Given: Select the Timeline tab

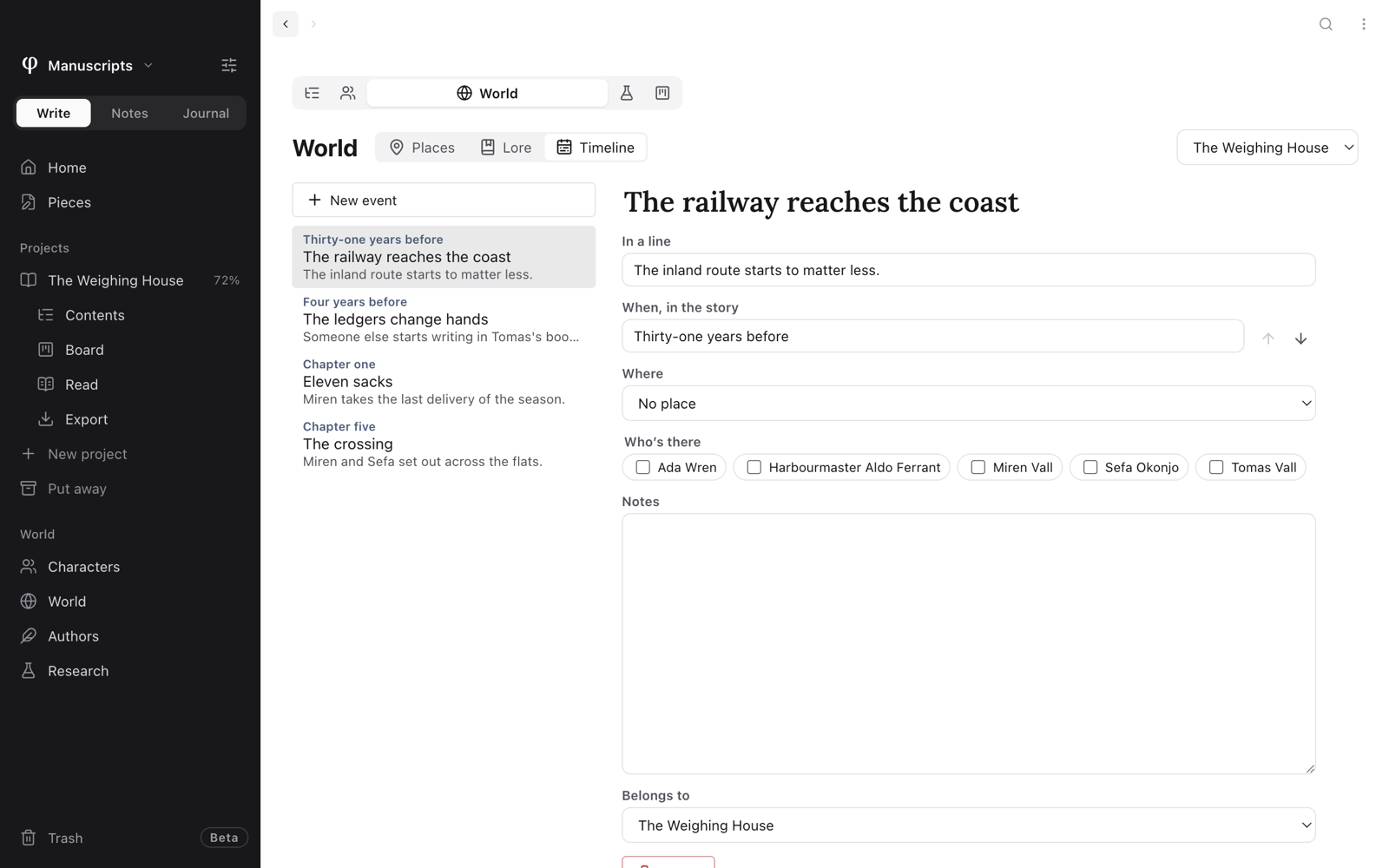Looking at the screenshot, I should pos(596,148).
